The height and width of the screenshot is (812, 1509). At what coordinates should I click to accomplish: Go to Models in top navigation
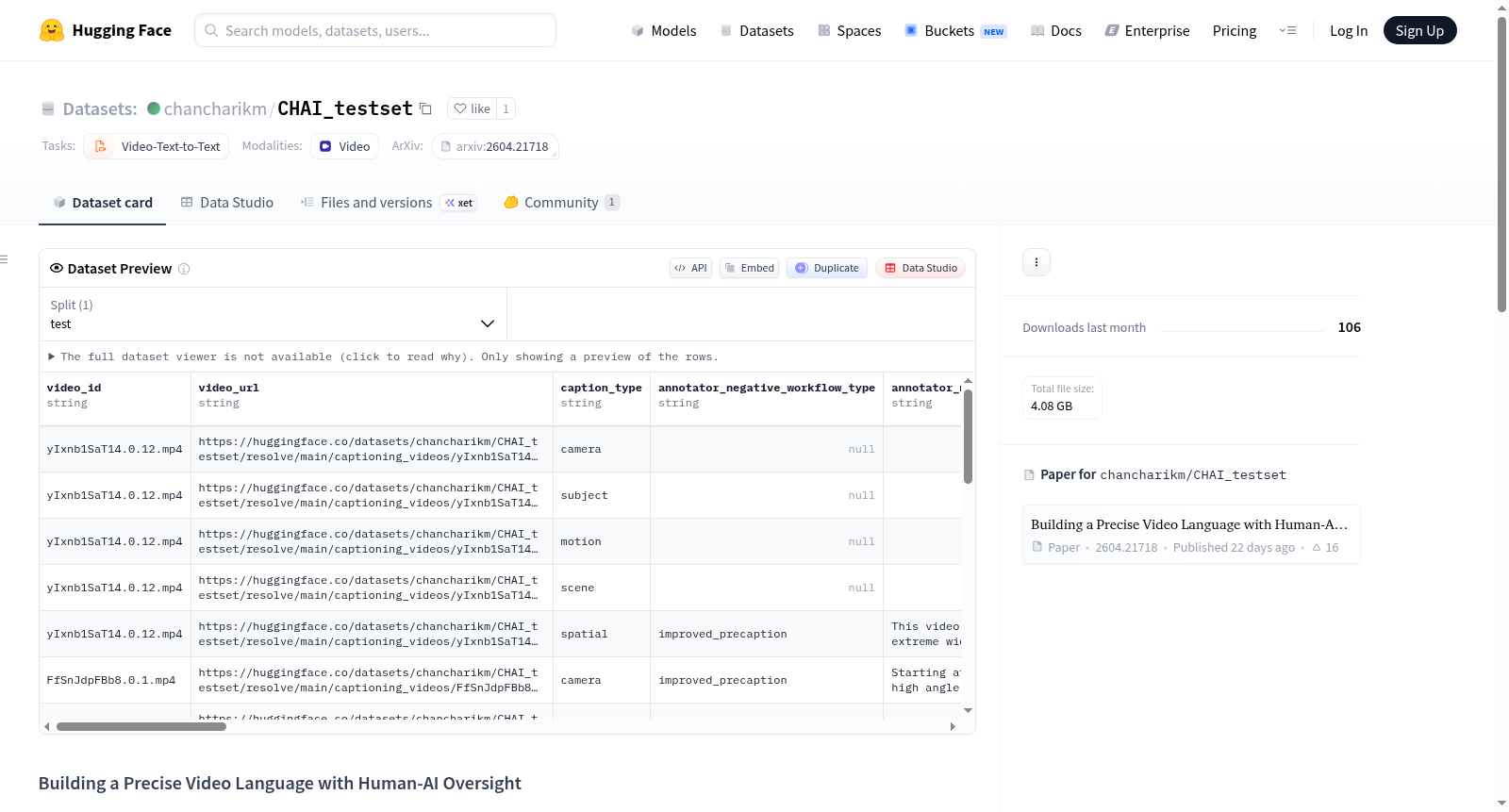(664, 30)
